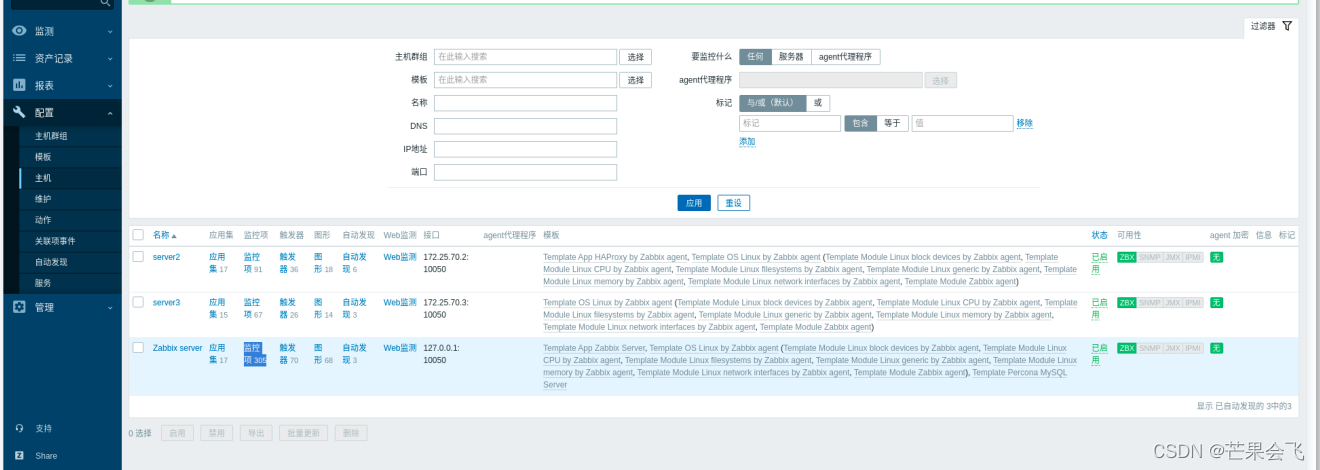
Task: Focus the 端口 filter input field
Action: (x=525, y=172)
